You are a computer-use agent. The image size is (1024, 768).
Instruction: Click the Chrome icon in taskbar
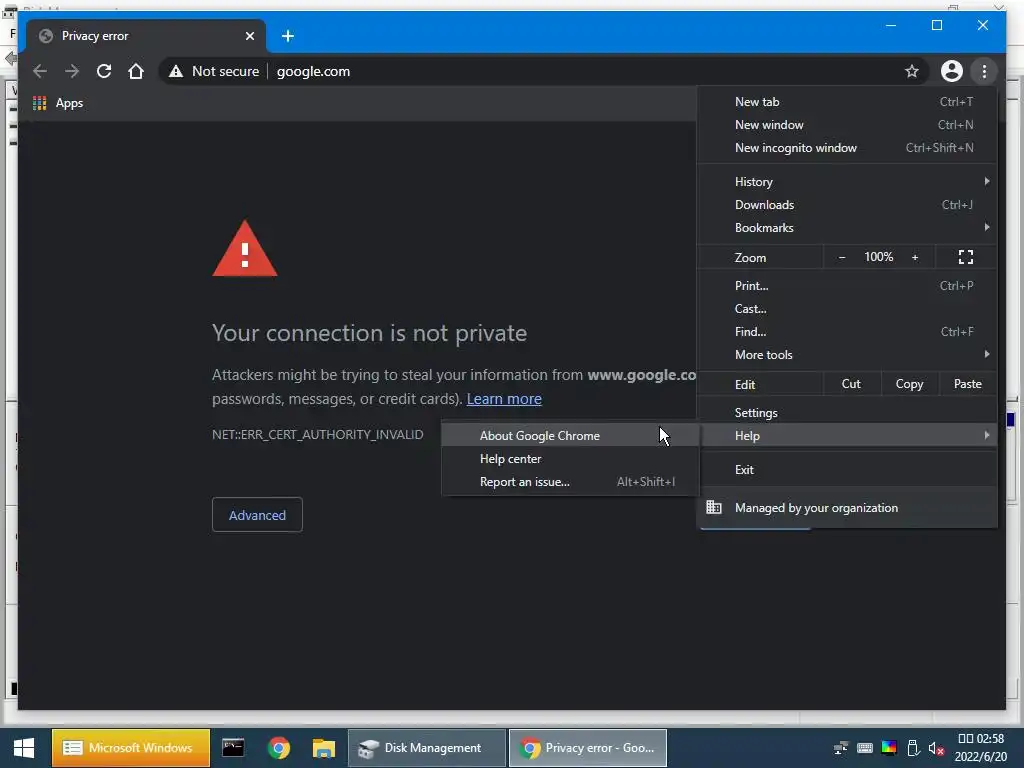point(279,748)
